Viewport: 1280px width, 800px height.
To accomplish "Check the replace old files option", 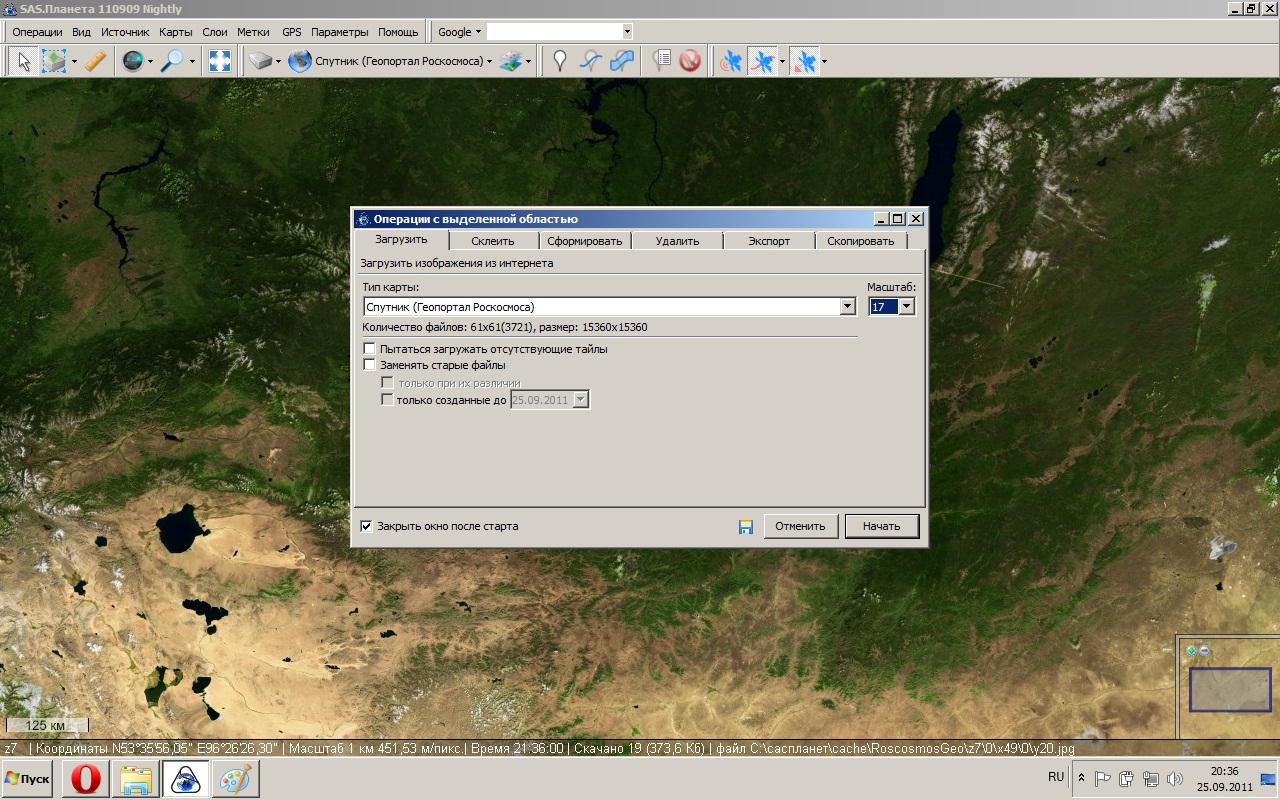I will [370, 365].
